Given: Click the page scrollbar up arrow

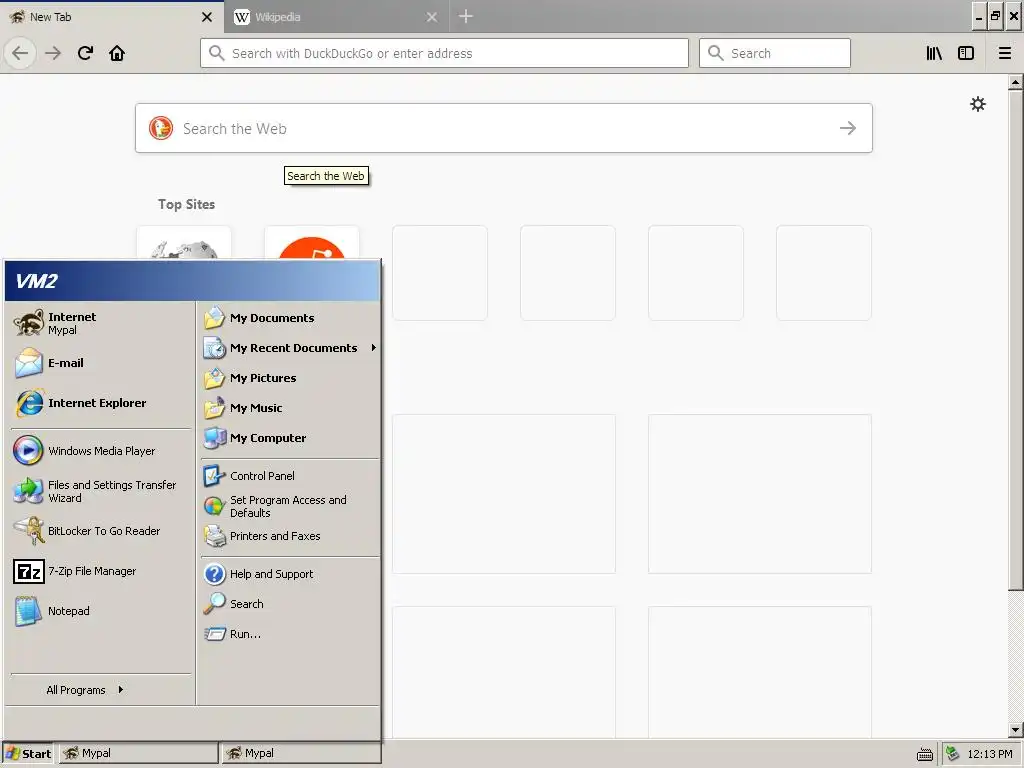Looking at the screenshot, I should point(1015,82).
